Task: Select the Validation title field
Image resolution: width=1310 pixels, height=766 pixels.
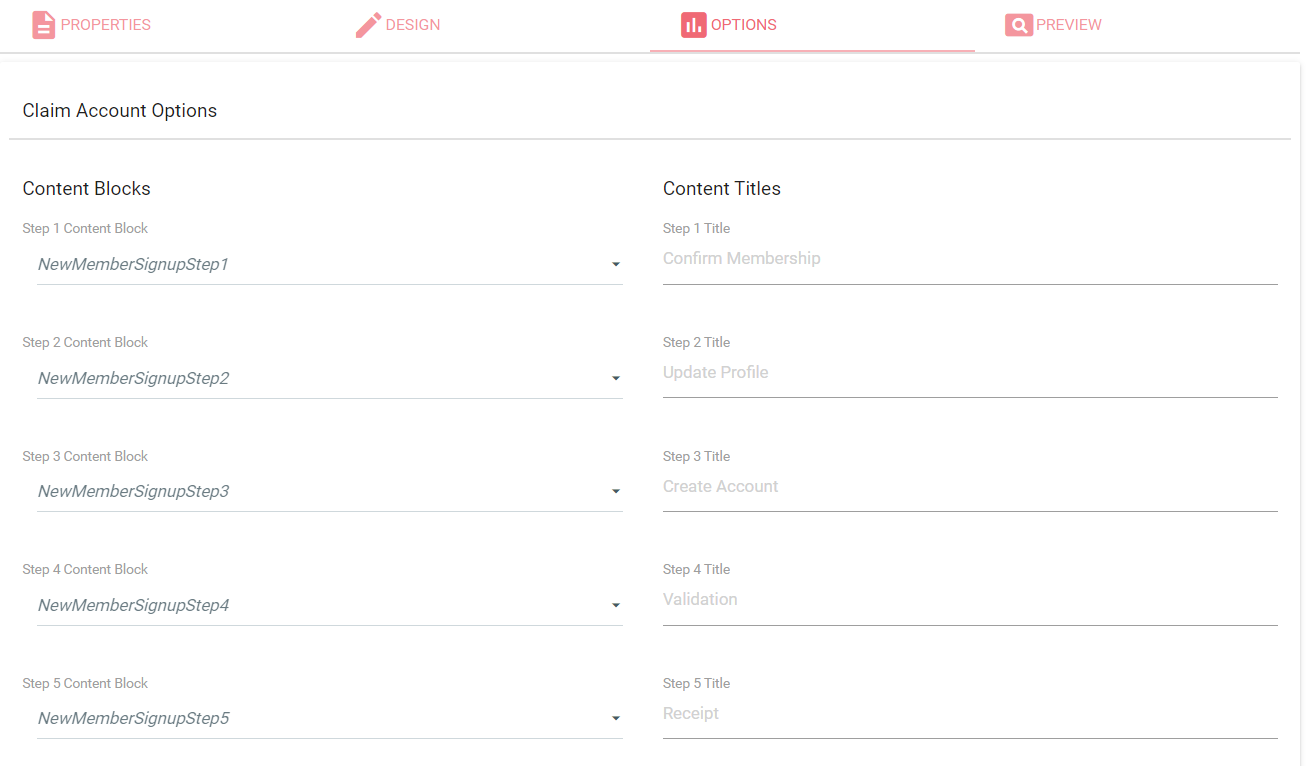Action: (x=969, y=600)
